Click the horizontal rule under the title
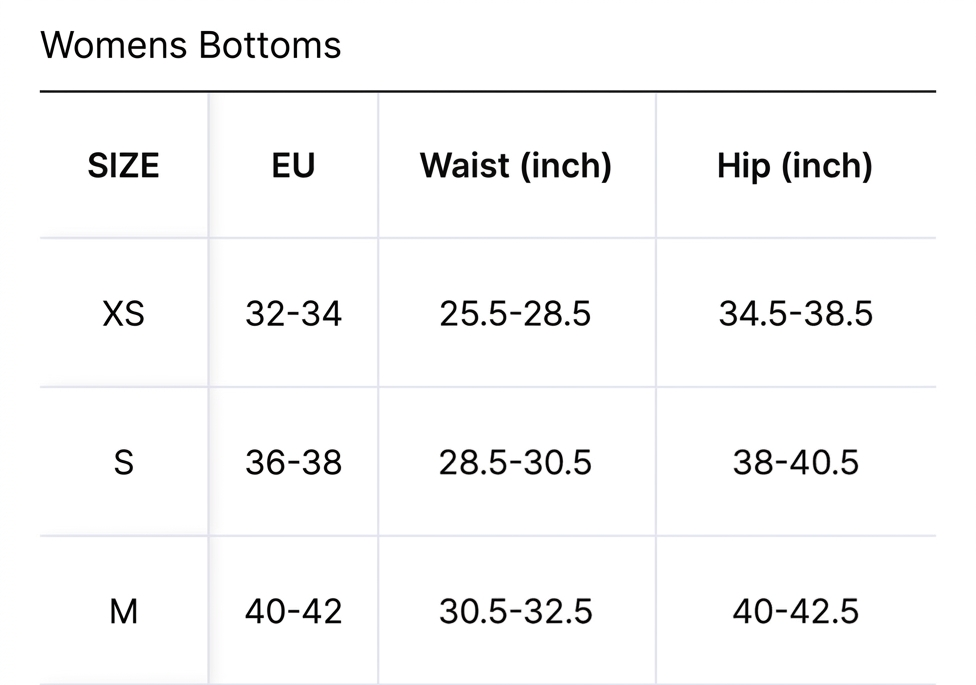The width and height of the screenshot is (976, 685). pyautogui.click(x=488, y=92)
